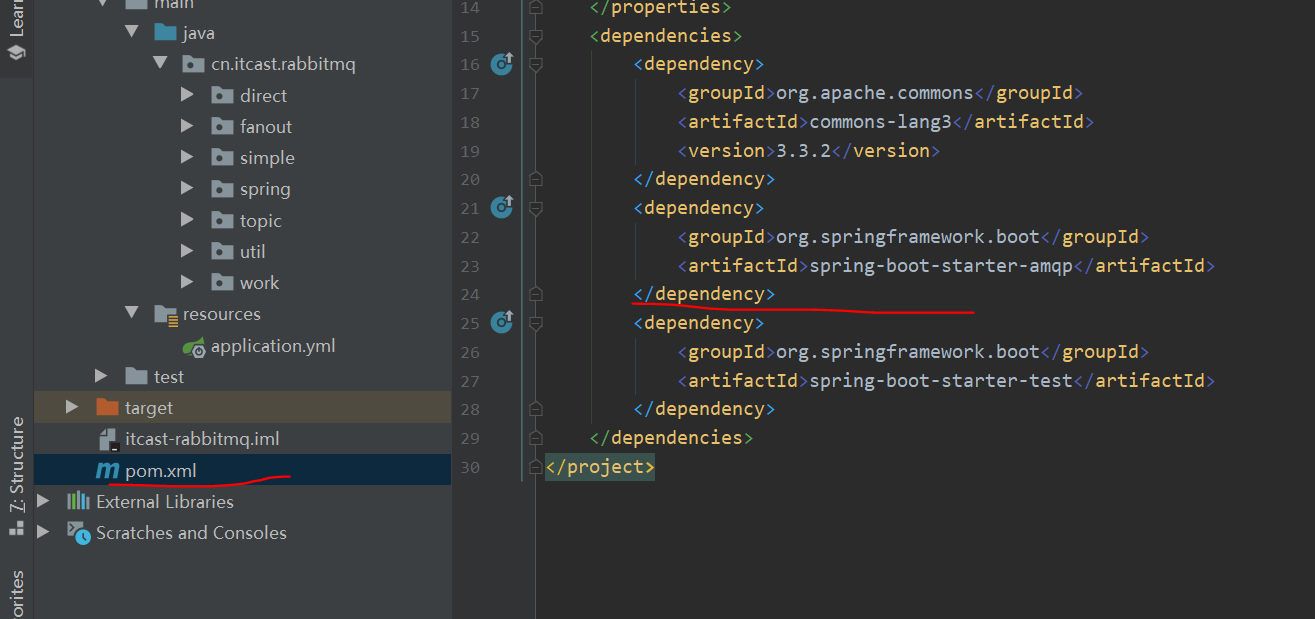Click fold end marker on line 20

[536, 179]
